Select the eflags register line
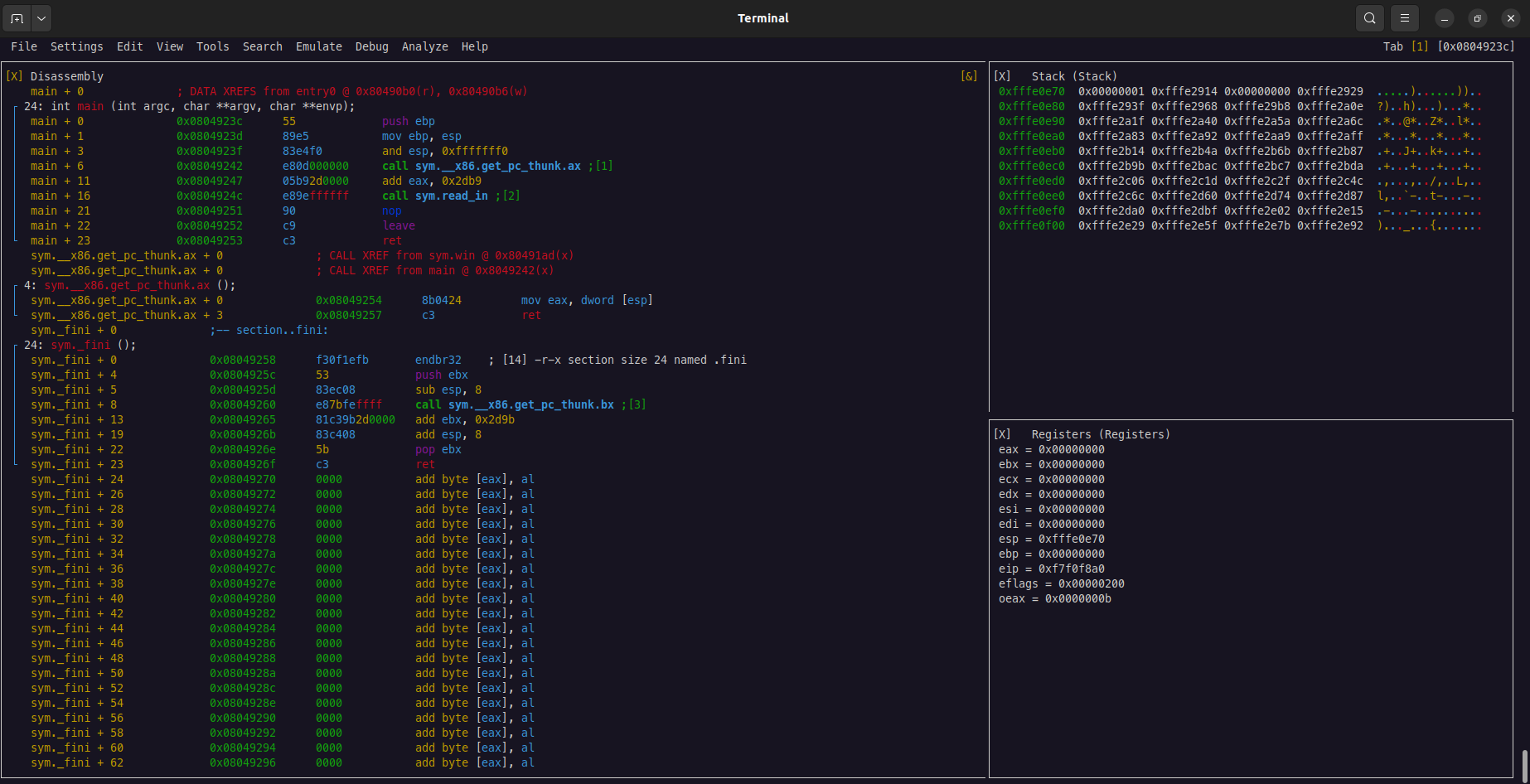This screenshot has width=1530, height=784. pyautogui.click(x=1062, y=583)
